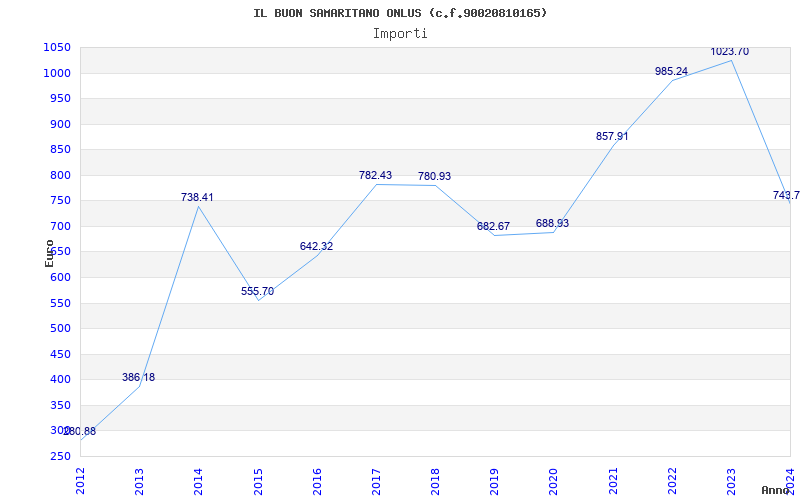Select the 555.70 data label

(x=258, y=291)
